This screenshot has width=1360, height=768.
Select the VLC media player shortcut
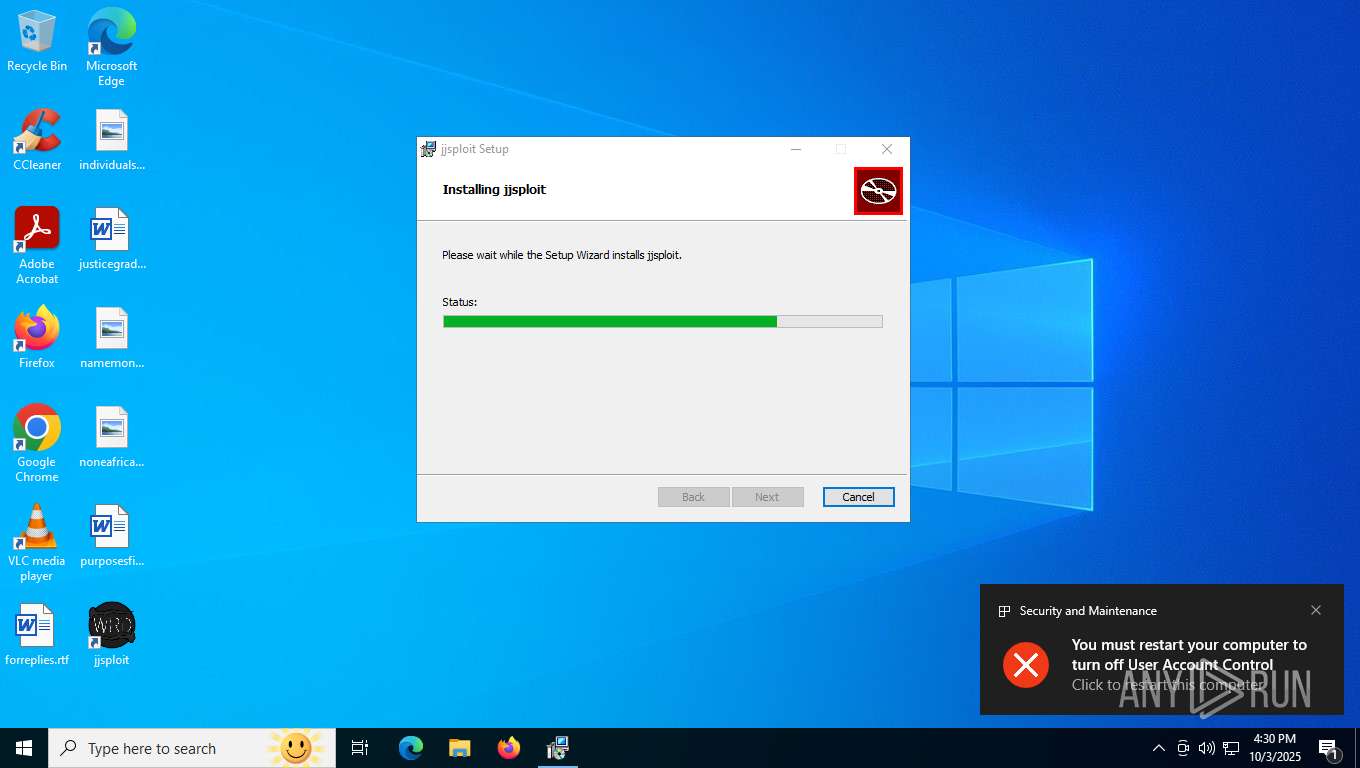[37, 543]
